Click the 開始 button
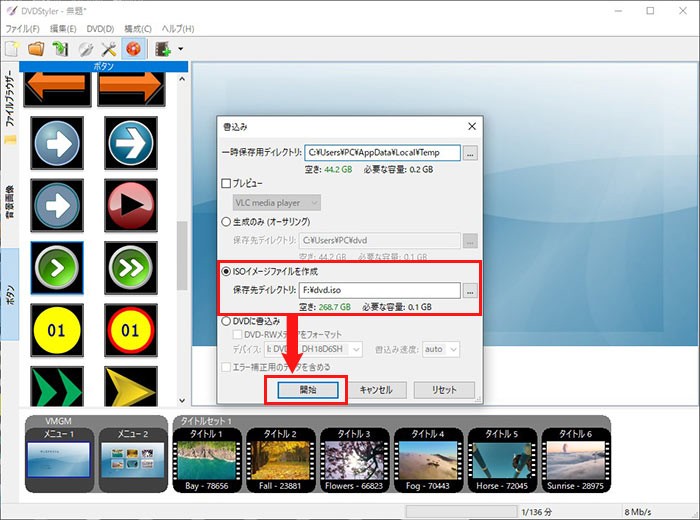 (x=308, y=390)
